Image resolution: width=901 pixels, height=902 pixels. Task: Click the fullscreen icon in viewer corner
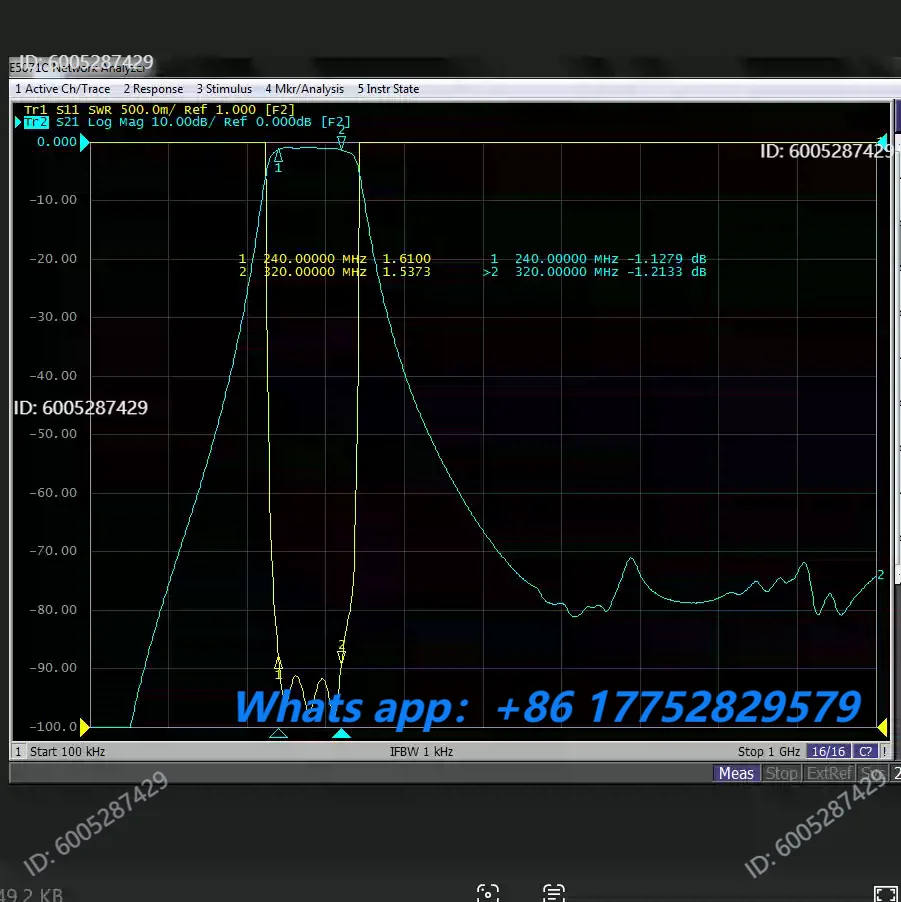886,894
